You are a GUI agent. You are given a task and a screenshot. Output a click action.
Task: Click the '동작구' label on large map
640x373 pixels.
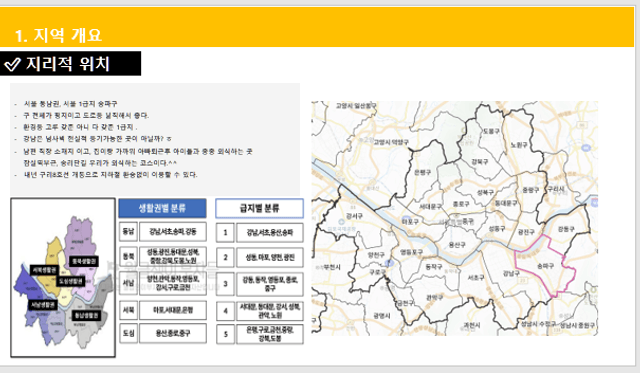click(x=434, y=266)
